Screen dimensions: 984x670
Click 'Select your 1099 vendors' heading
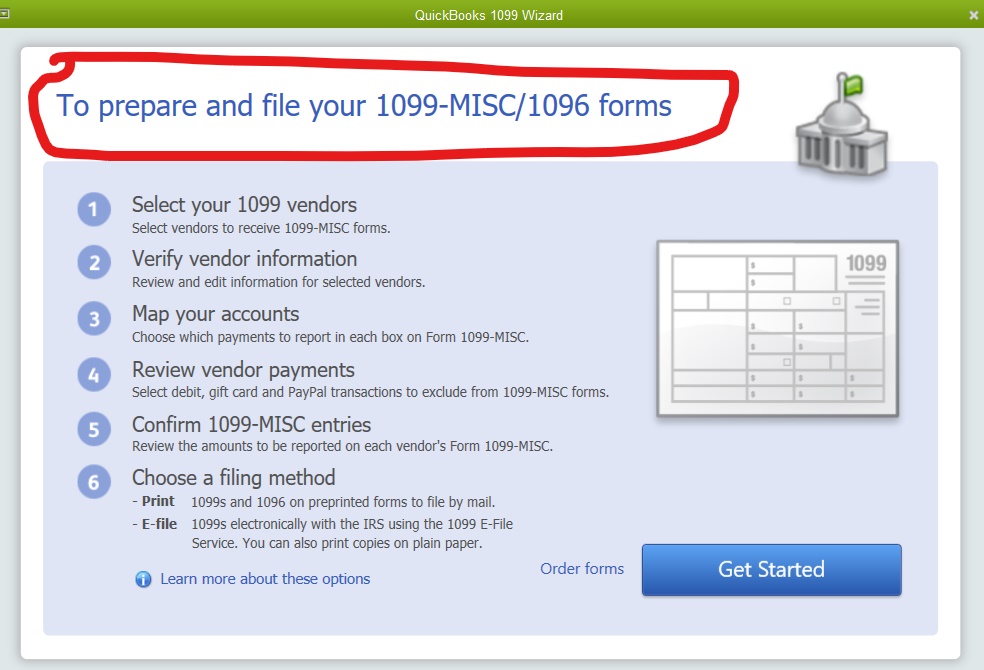[x=244, y=205]
